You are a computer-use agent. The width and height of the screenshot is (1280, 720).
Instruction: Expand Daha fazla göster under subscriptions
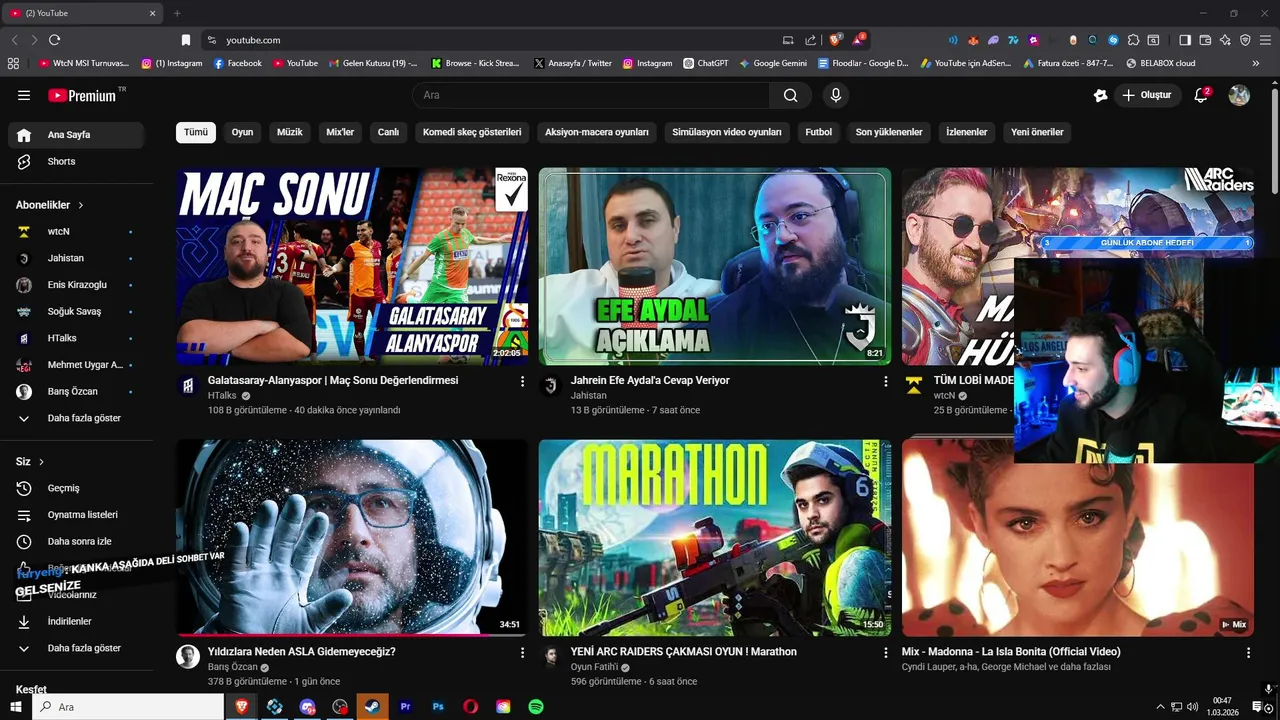click(x=76, y=418)
